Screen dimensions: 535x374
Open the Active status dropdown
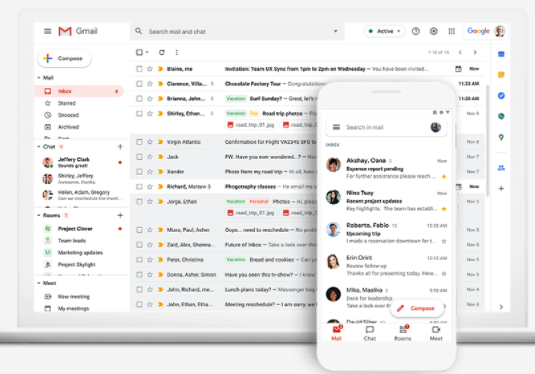(385, 31)
